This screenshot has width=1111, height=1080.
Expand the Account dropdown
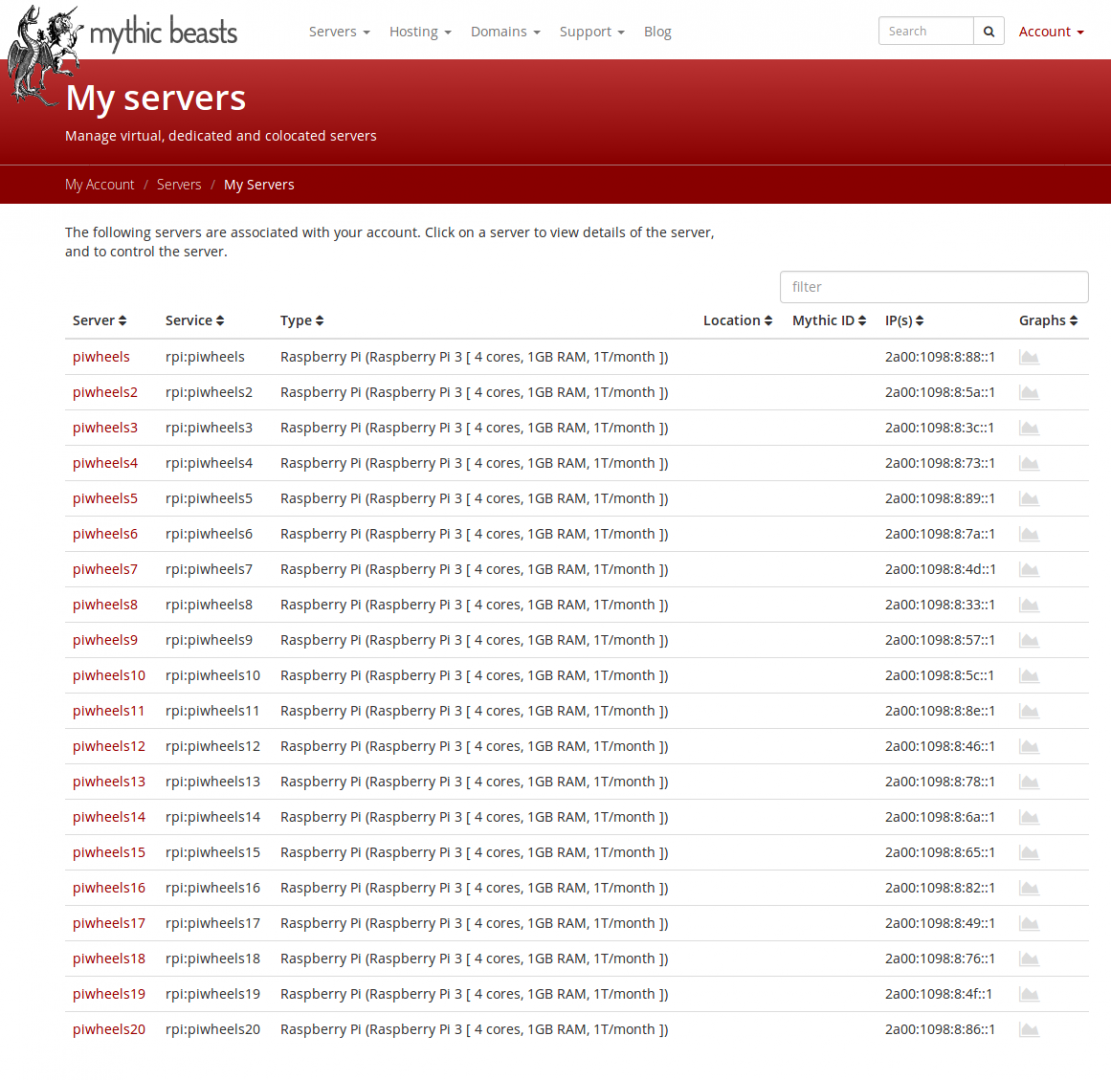[x=1051, y=31]
